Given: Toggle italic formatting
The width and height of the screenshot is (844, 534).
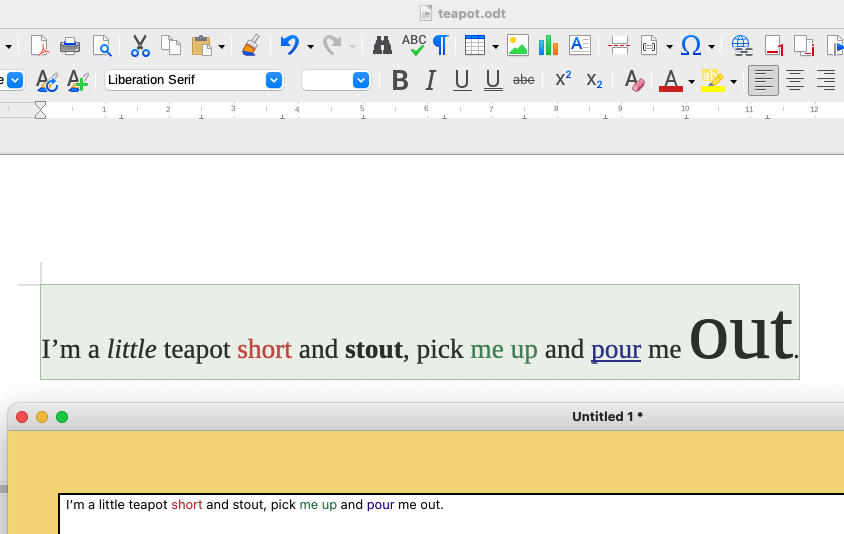Looking at the screenshot, I should pyautogui.click(x=431, y=80).
